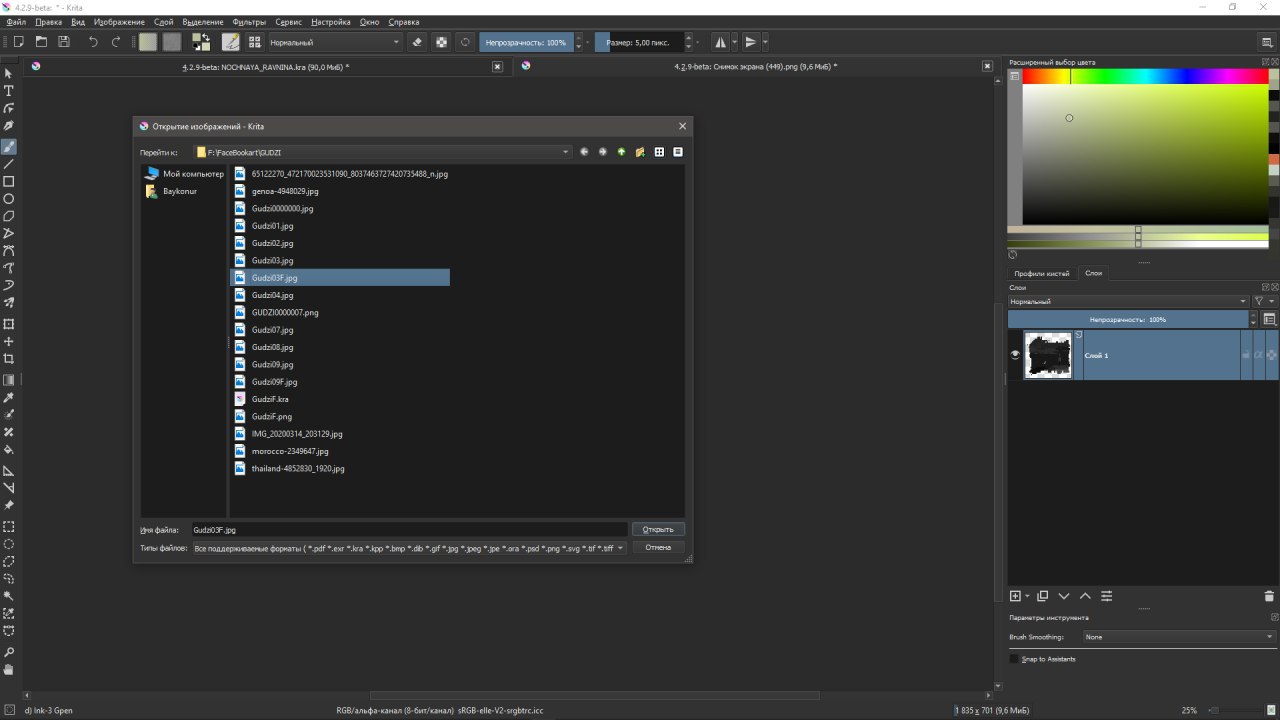Redo the action with the toolbar arrow

click(116, 42)
